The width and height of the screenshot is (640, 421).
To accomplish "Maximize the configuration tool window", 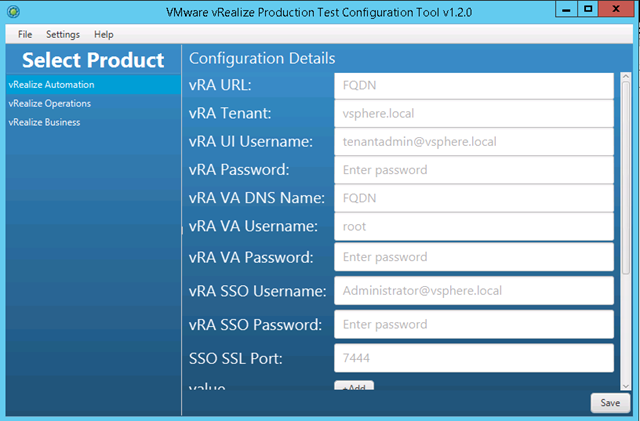I will 587,10.
